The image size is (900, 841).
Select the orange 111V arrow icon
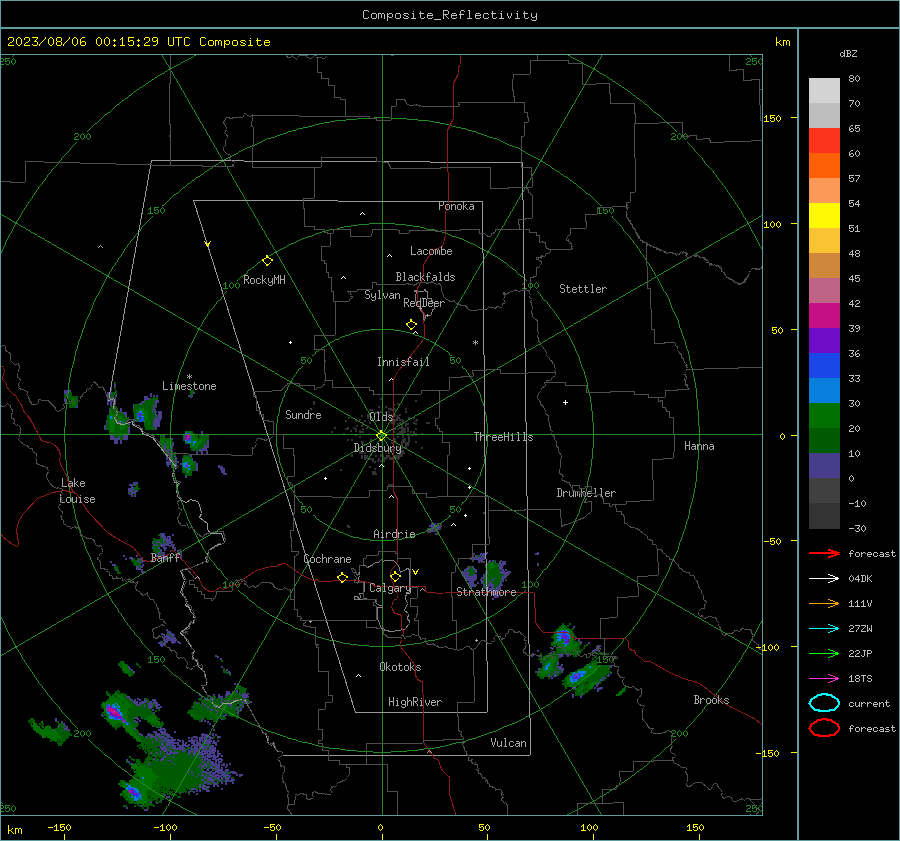tap(824, 603)
